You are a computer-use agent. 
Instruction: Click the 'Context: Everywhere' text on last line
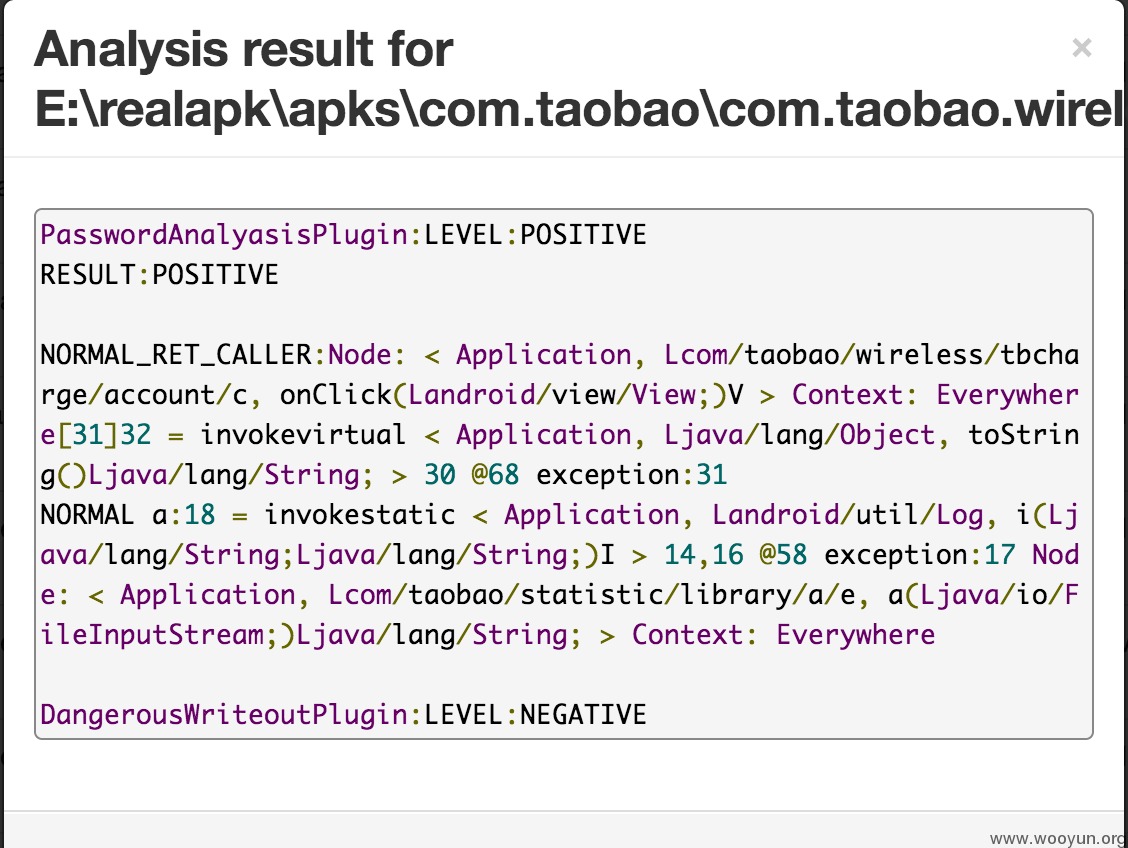[x=783, y=634]
